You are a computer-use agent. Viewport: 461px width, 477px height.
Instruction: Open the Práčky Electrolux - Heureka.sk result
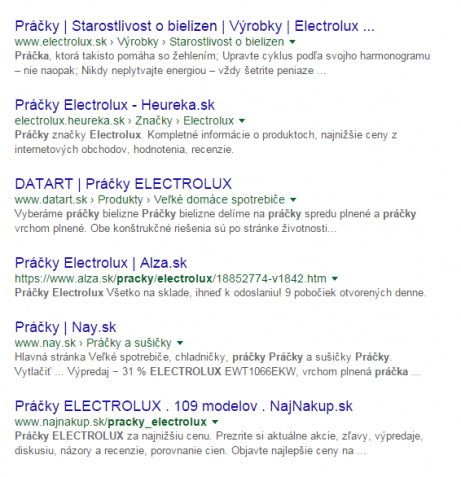click(115, 105)
